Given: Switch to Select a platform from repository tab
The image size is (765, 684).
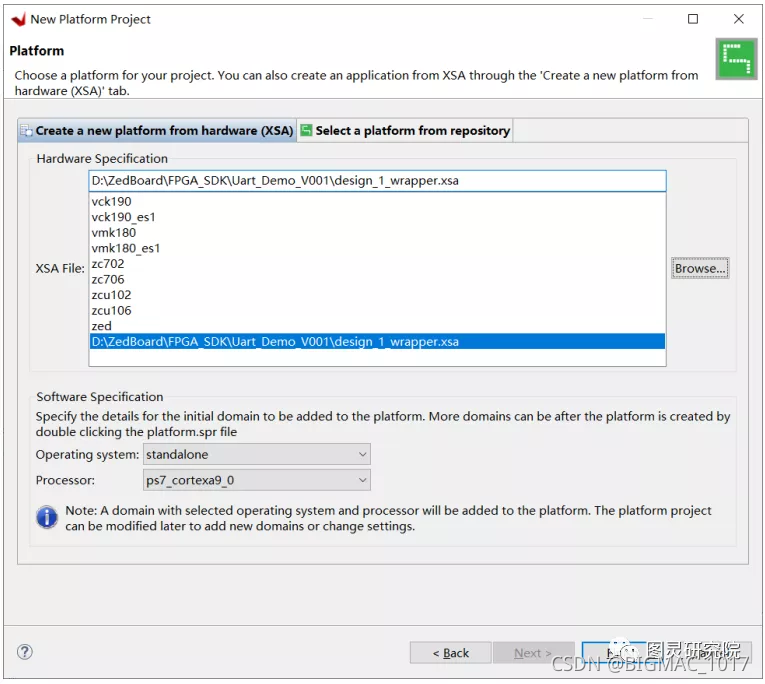Looking at the screenshot, I should coord(405,131).
